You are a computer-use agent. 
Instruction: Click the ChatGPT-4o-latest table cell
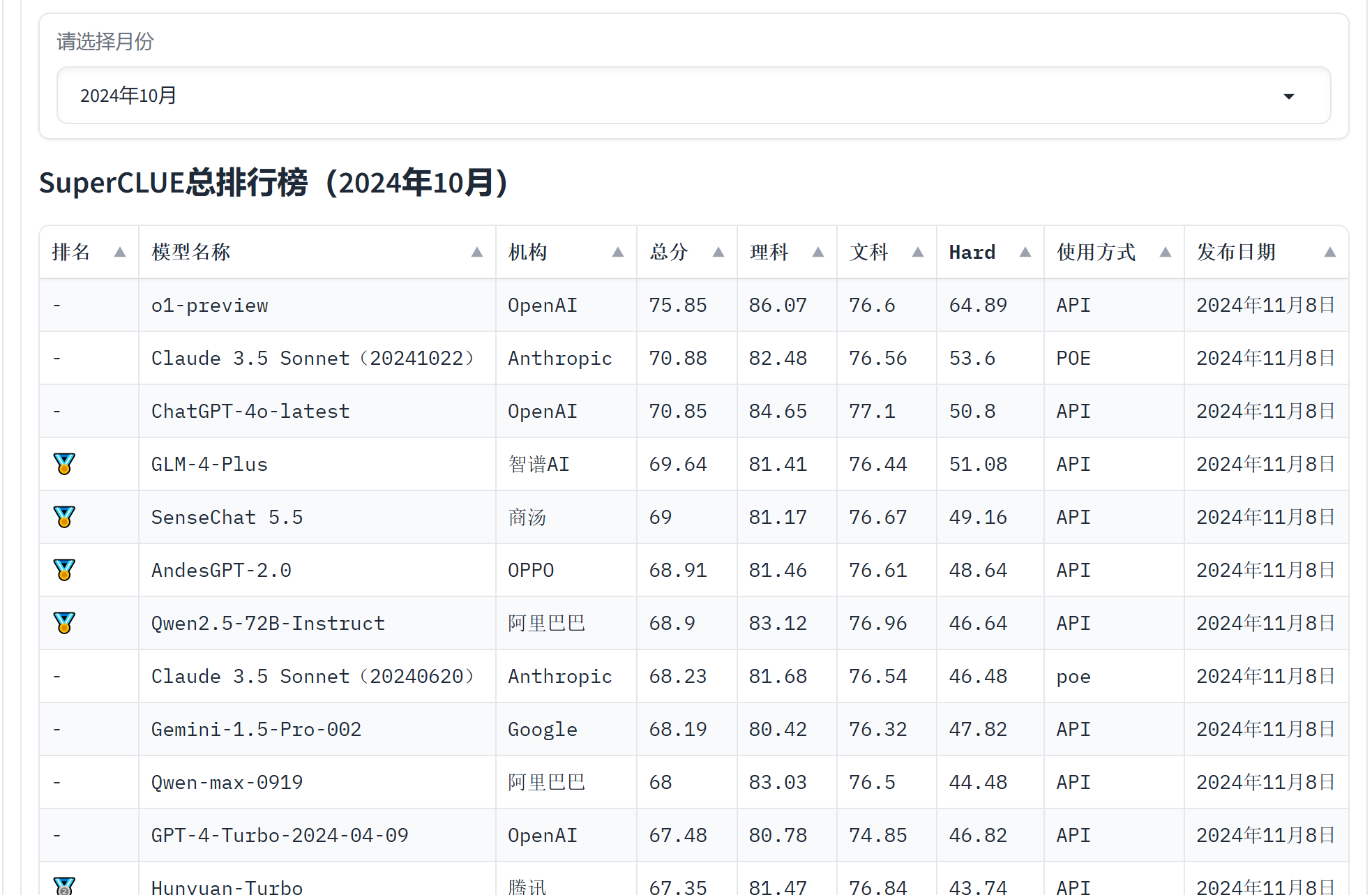coord(250,412)
